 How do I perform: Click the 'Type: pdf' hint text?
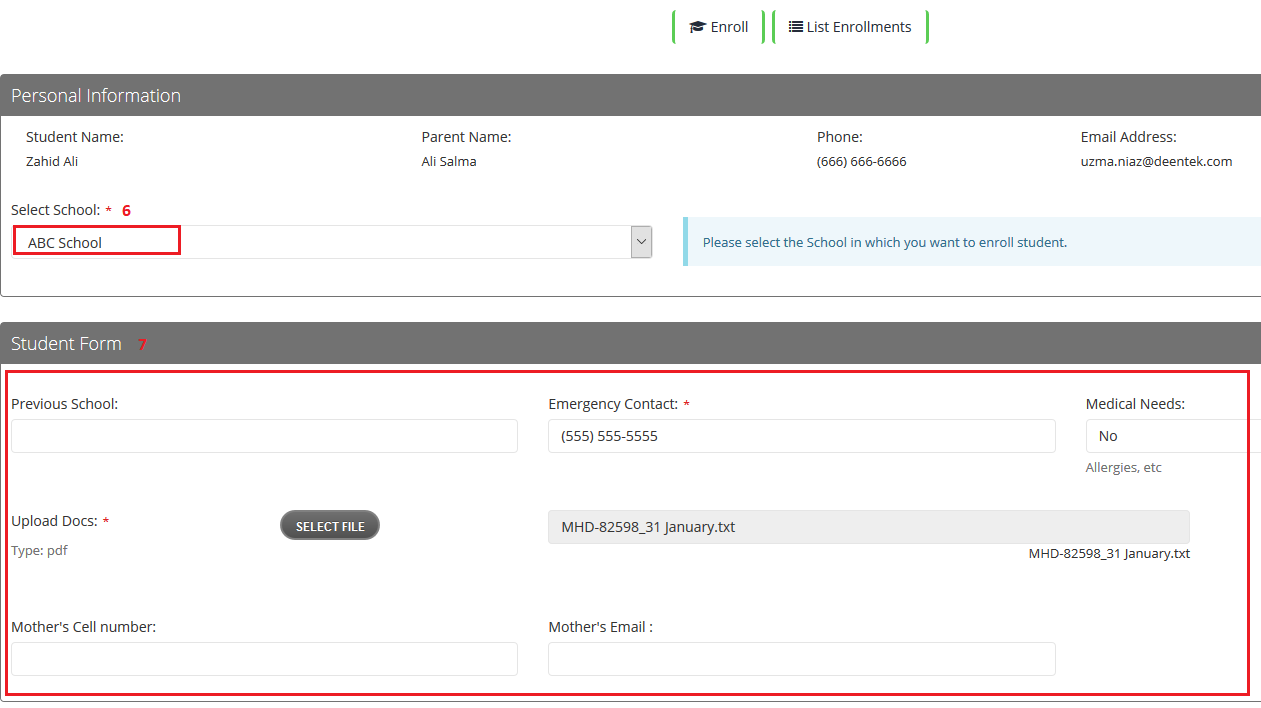tap(39, 550)
